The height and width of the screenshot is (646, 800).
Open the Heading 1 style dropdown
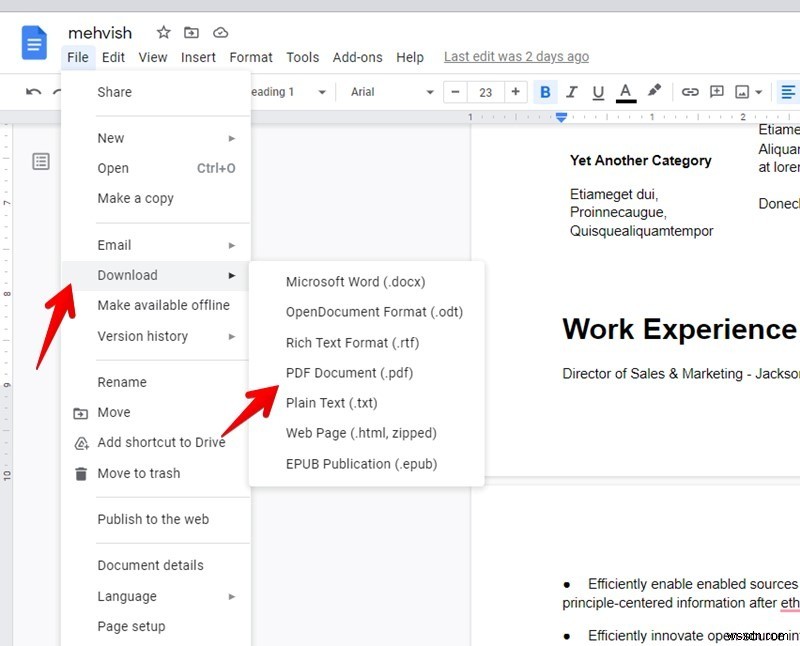pos(288,92)
